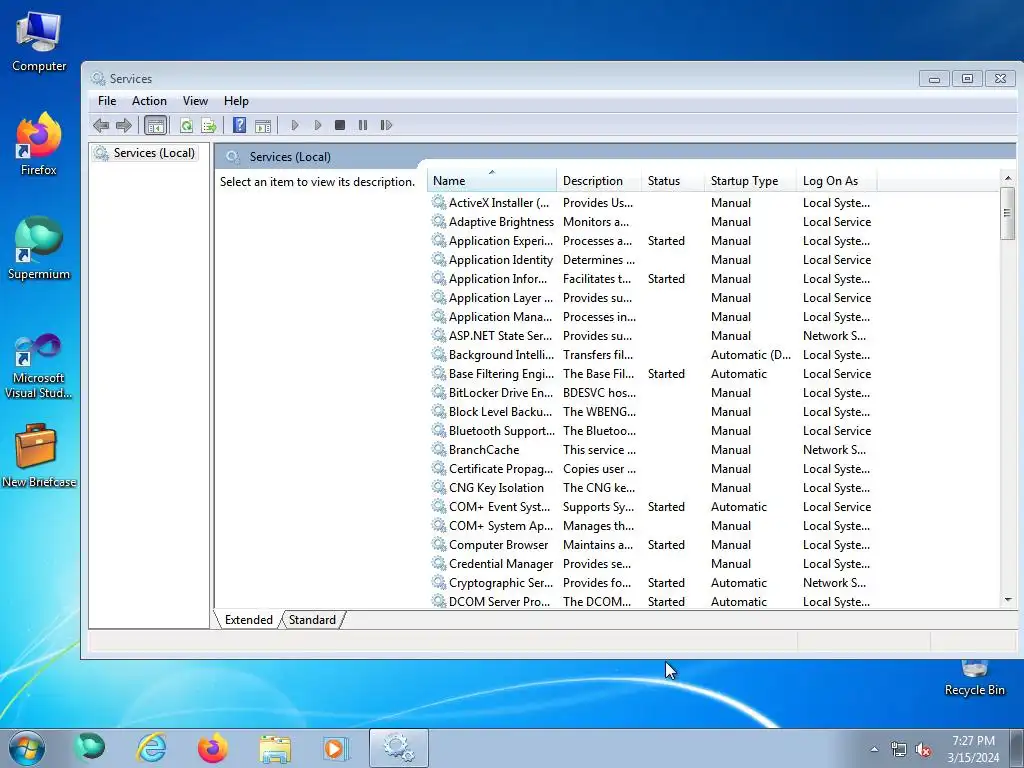Viewport: 1024px width, 768px height.
Task: Open Windows Explorer folder taskbar icon
Action: [275, 748]
